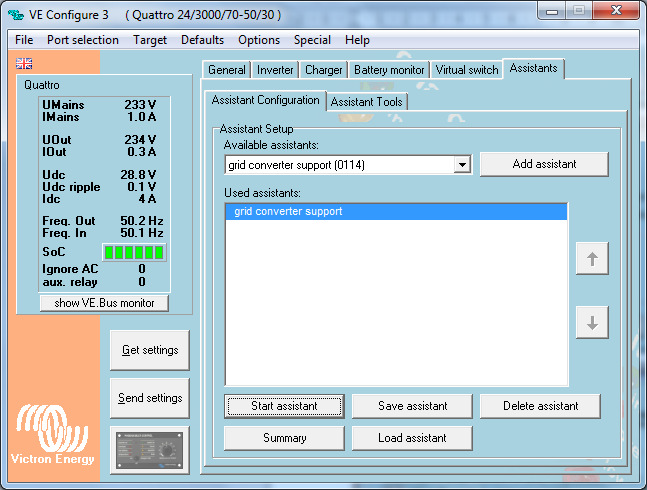Open the Port selection menu

pos(83,40)
